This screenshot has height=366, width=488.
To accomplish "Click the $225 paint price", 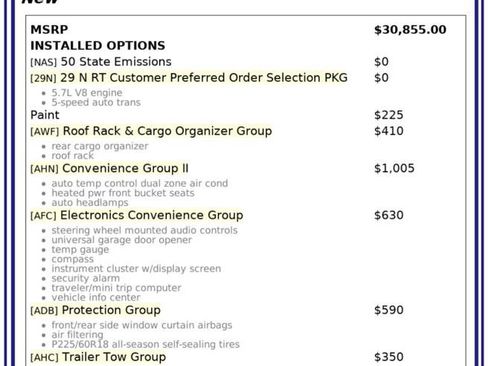I will tap(389, 115).
